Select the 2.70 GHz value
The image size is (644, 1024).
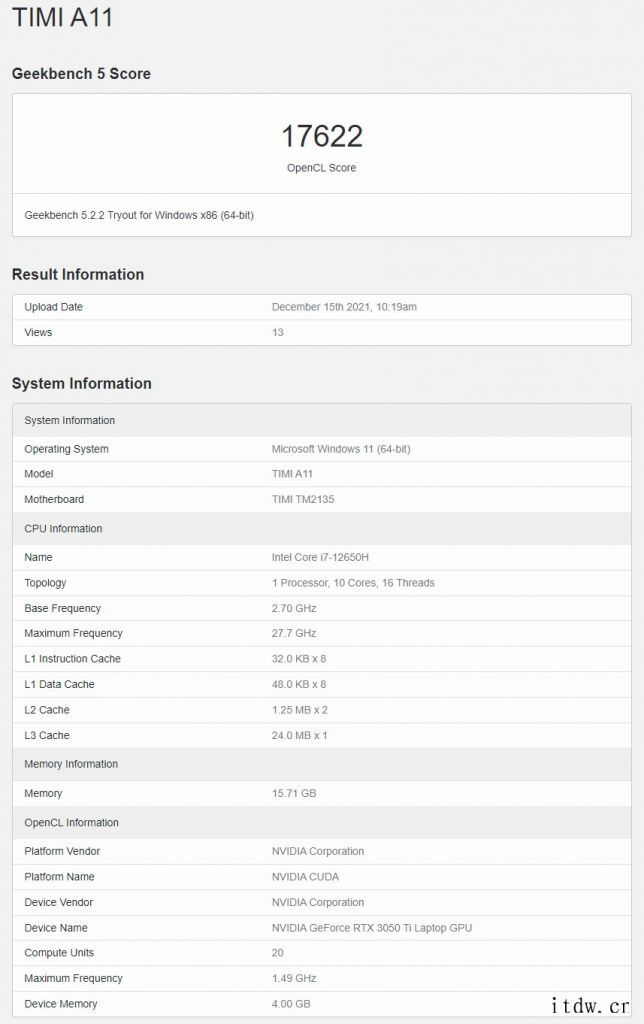(x=294, y=609)
